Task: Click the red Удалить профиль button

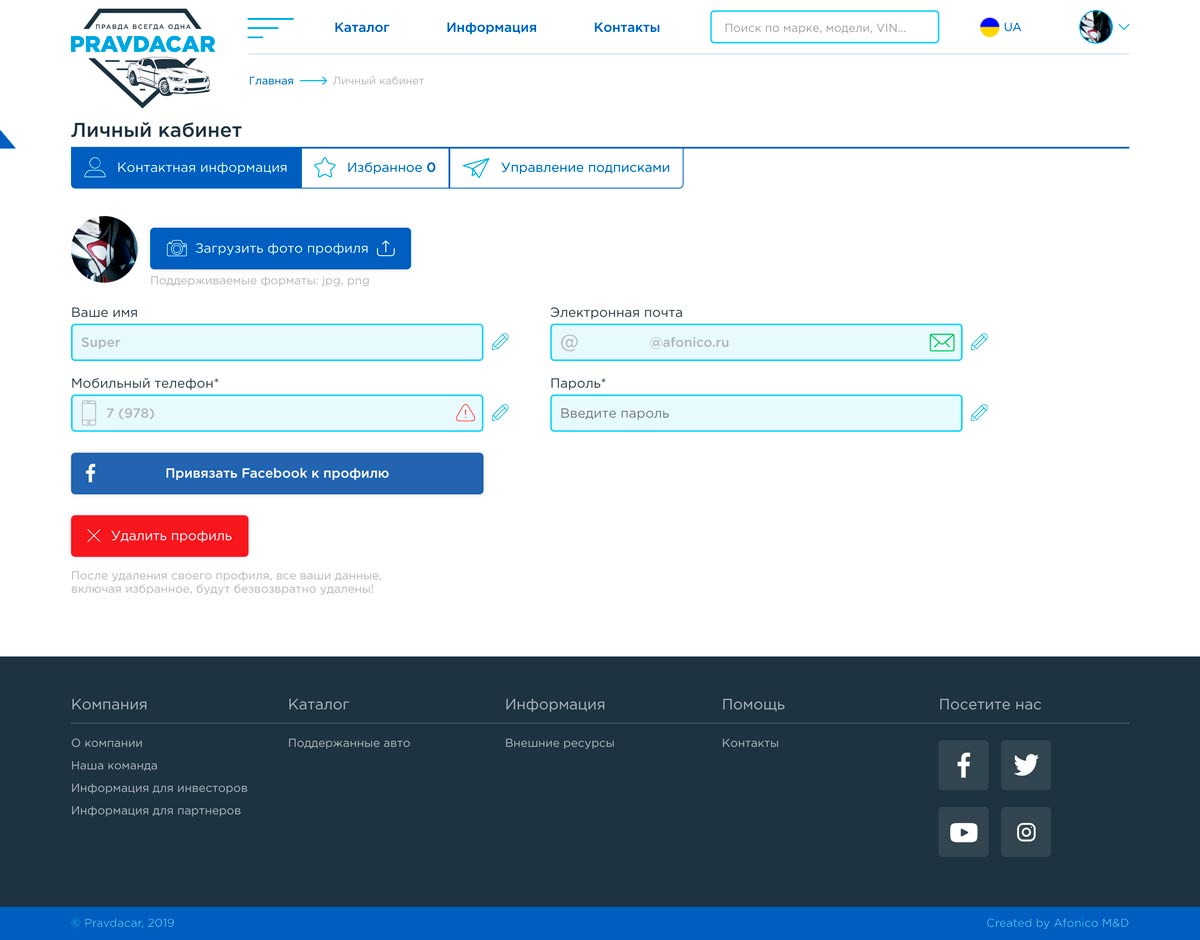Action: [x=159, y=536]
